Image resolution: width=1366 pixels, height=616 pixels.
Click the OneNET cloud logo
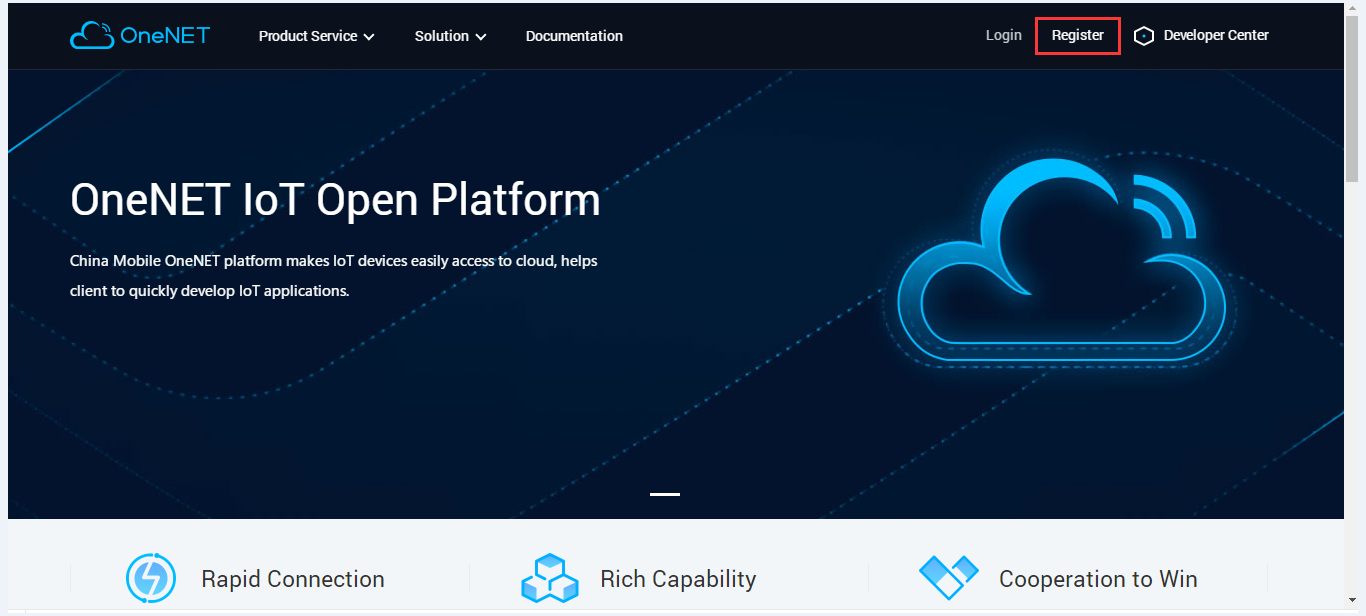click(x=140, y=35)
